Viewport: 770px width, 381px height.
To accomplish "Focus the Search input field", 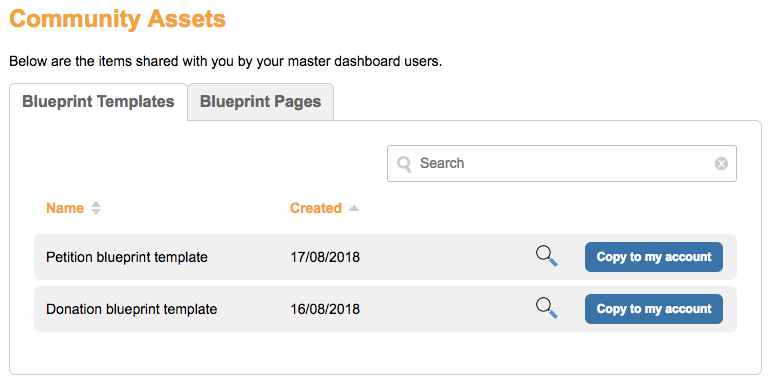I will click(x=562, y=163).
